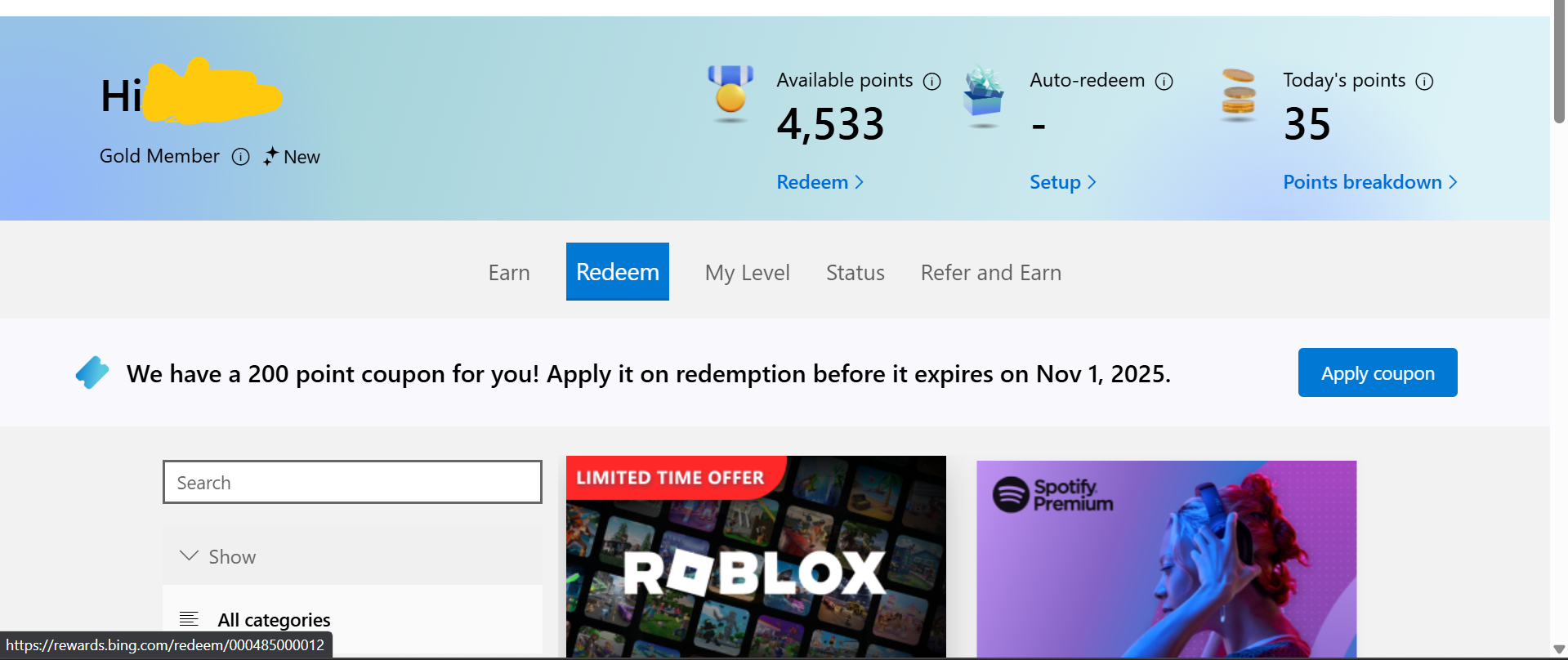Switch to the Earn tab

509,272
